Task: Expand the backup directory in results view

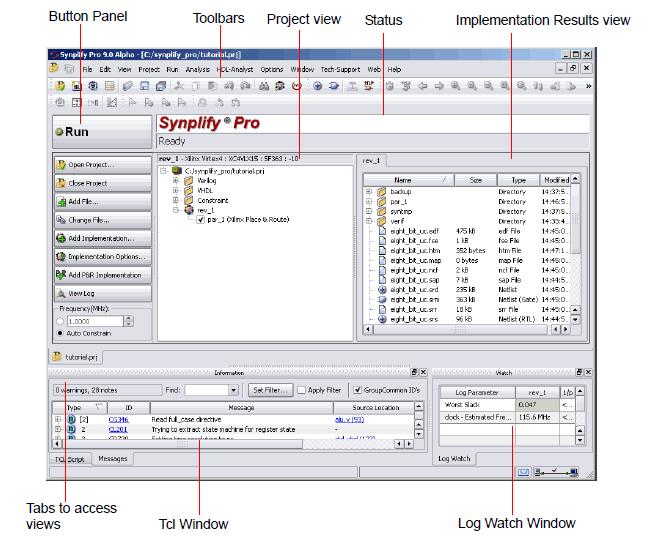Action: pyautogui.click(x=368, y=191)
